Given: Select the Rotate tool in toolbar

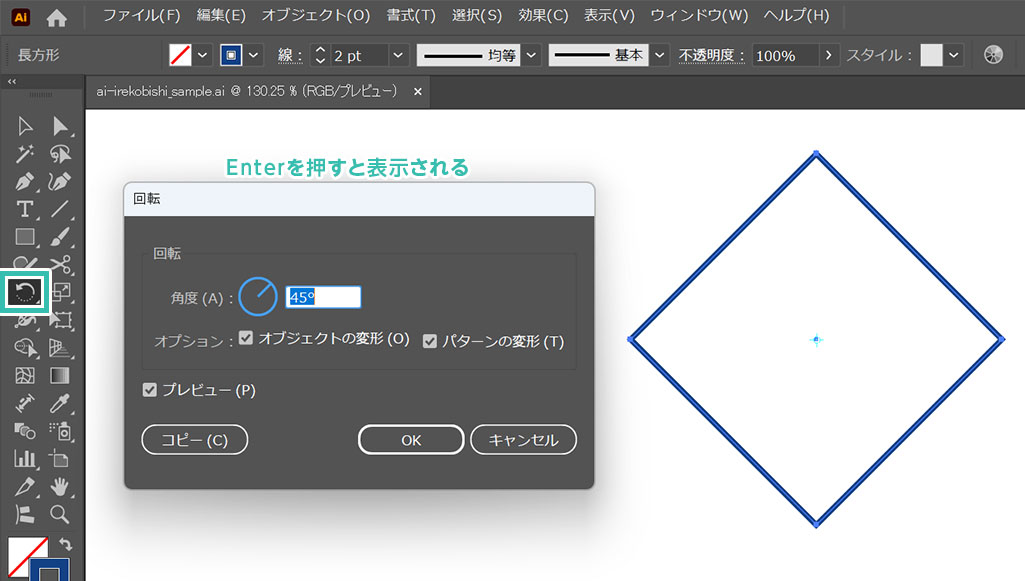Looking at the screenshot, I should [x=26, y=292].
